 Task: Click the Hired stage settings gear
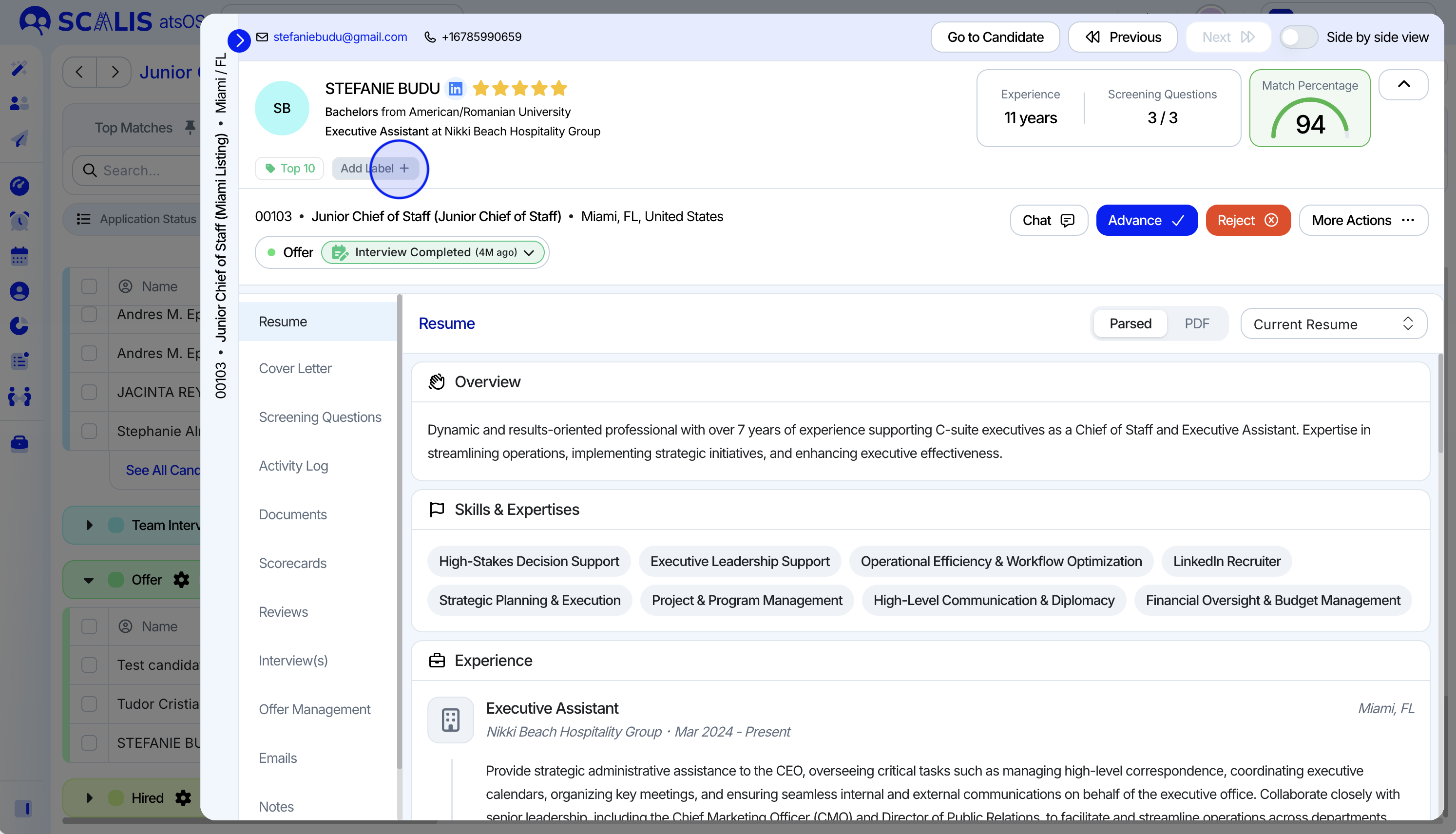tap(183, 797)
